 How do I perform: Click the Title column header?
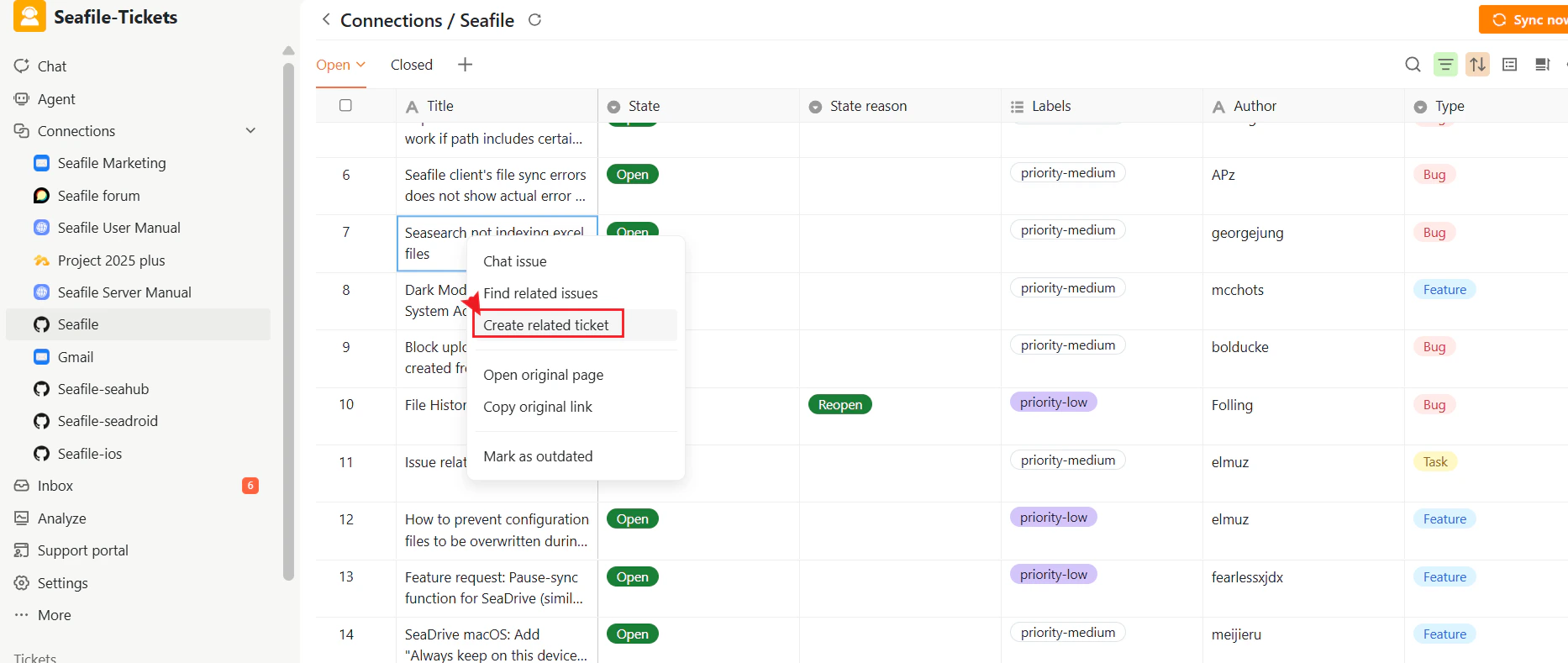pyautogui.click(x=497, y=106)
